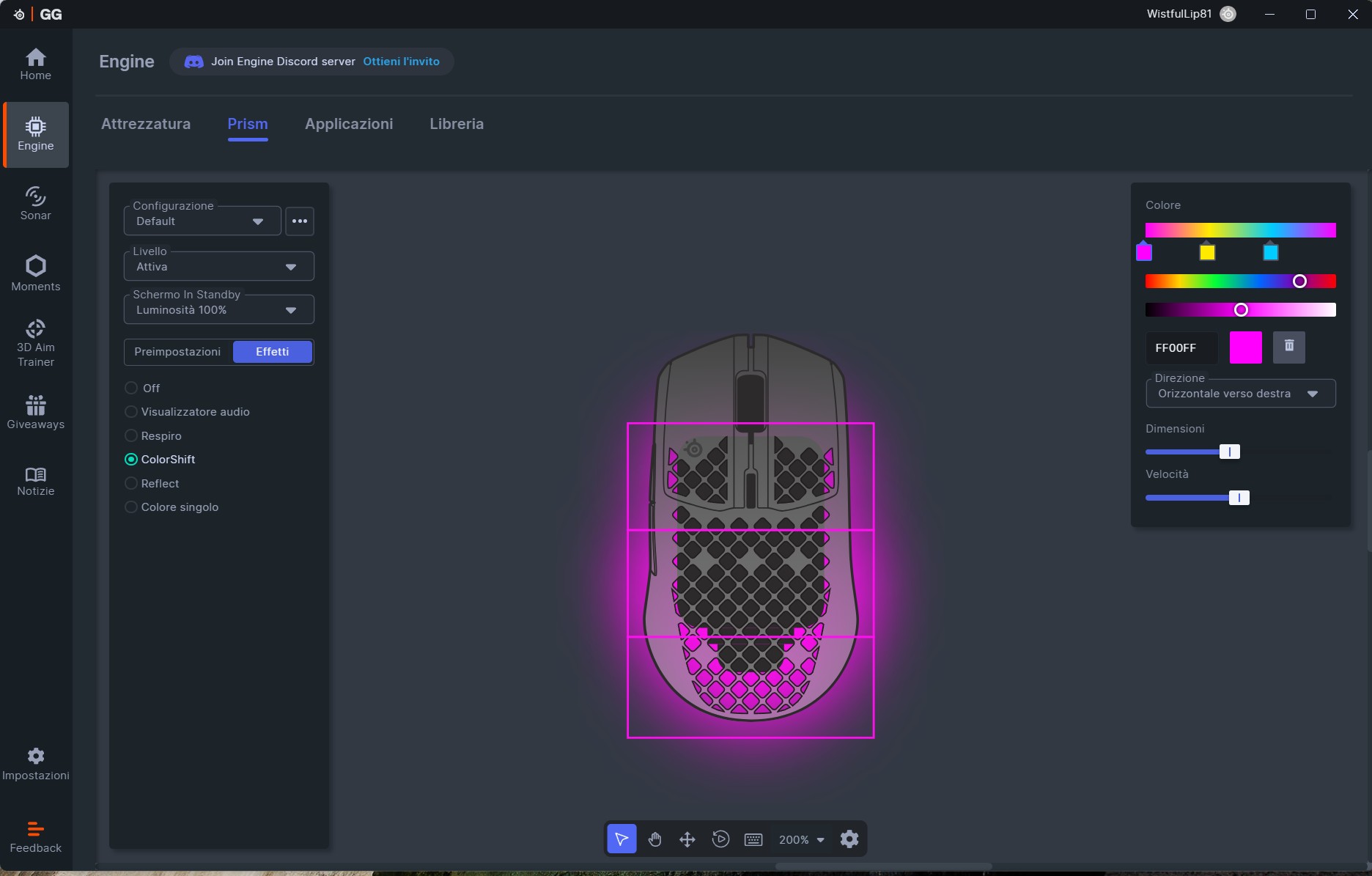Open canvas settings gear in toolbar

pyautogui.click(x=849, y=839)
